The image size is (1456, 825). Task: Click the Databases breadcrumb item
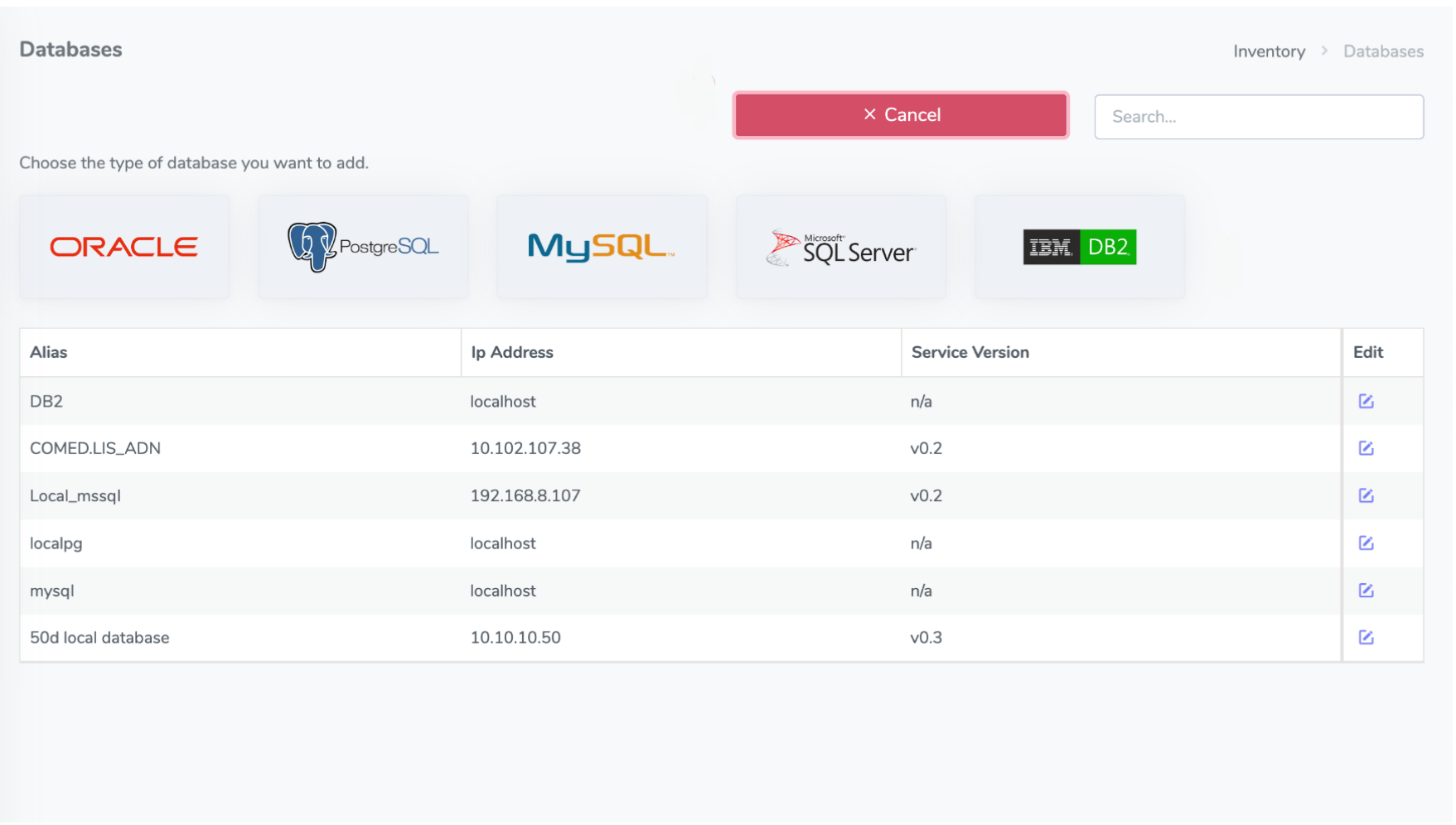point(1382,51)
